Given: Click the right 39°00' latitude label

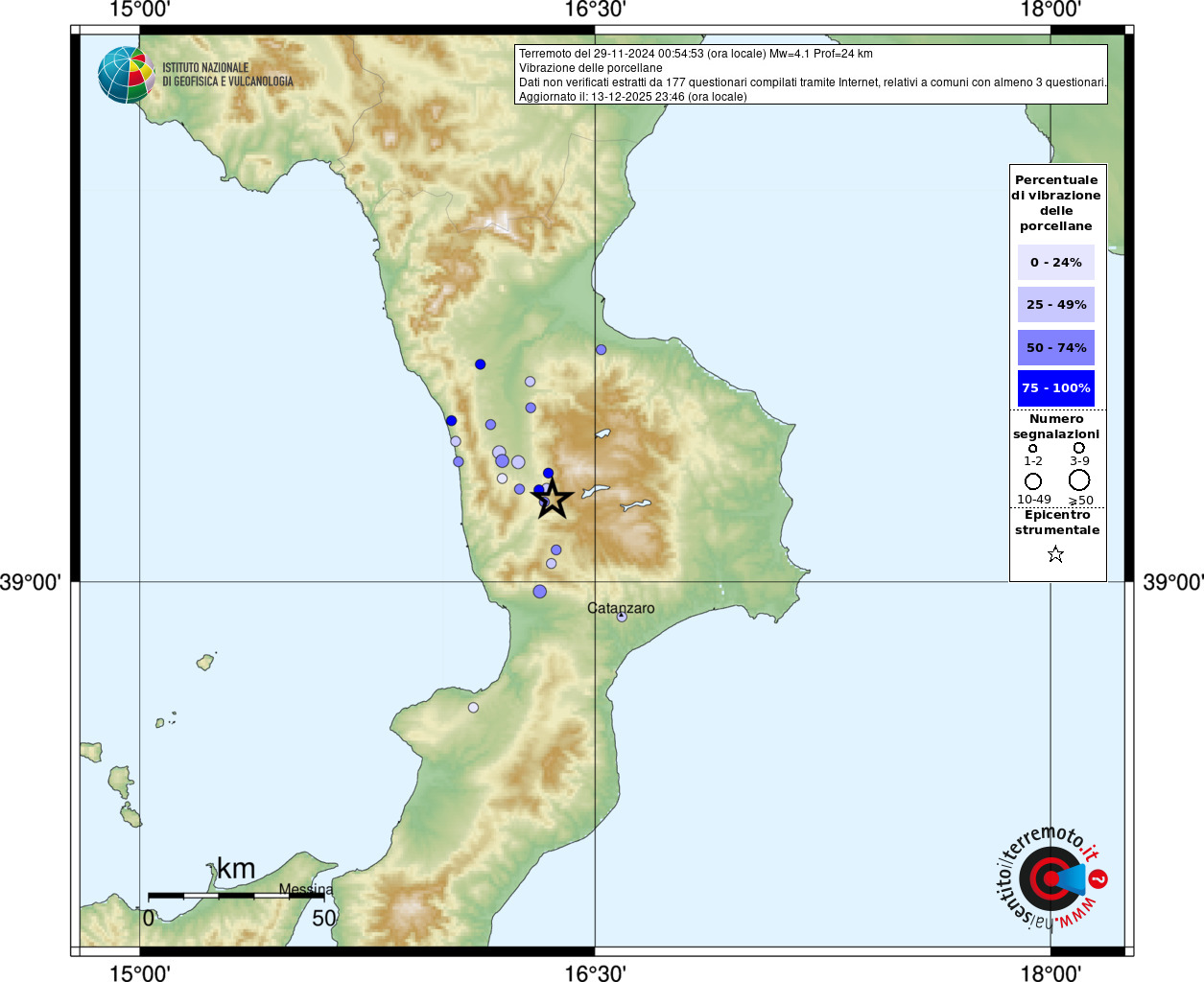Looking at the screenshot, I should pyautogui.click(x=1172, y=582).
